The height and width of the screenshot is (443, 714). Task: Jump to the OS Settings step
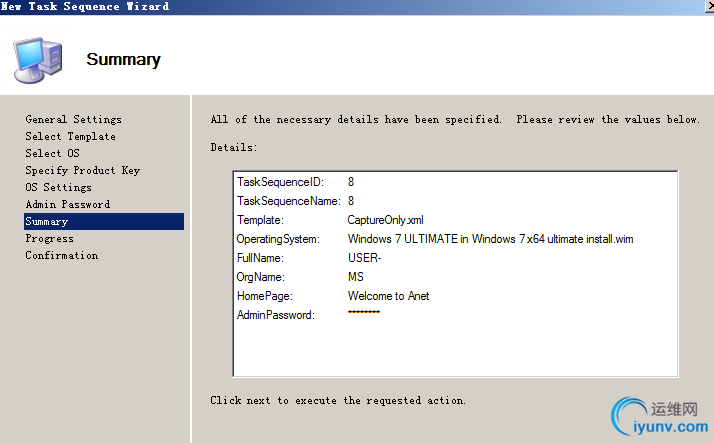(58, 188)
